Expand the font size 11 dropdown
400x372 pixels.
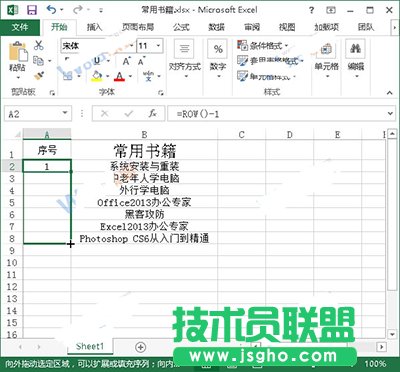(159, 46)
